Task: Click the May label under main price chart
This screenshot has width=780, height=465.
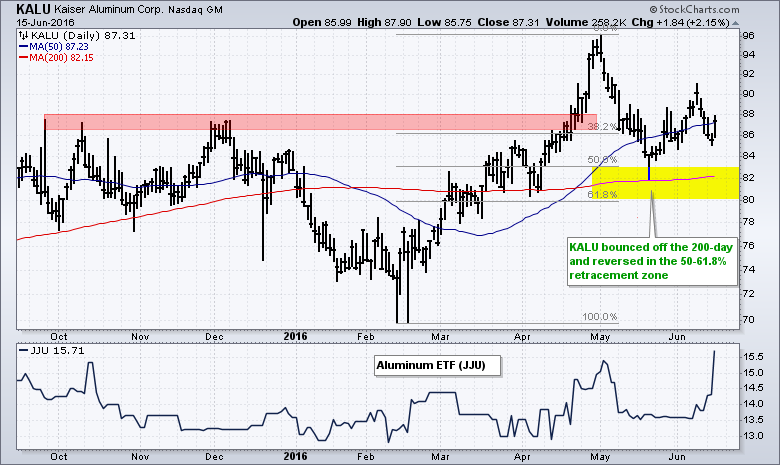Action: (x=600, y=337)
